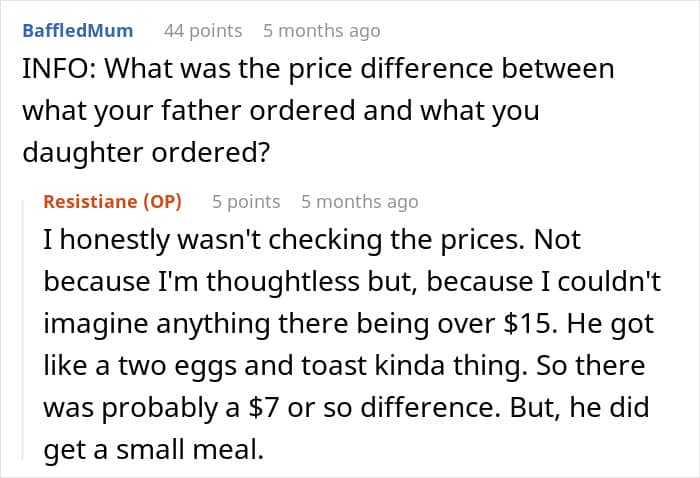Click the 'daughter ordered?' line of the comment
This screenshot has width=700, height=478.
tap(146, 153)
